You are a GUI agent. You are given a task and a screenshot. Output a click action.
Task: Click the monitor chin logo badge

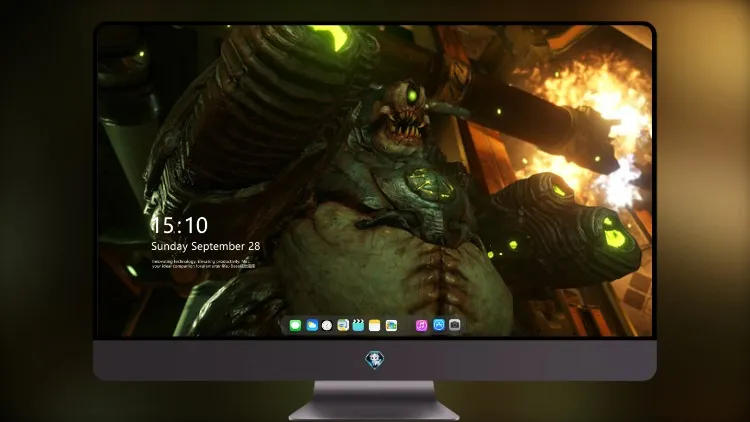(x=375, y=360)
